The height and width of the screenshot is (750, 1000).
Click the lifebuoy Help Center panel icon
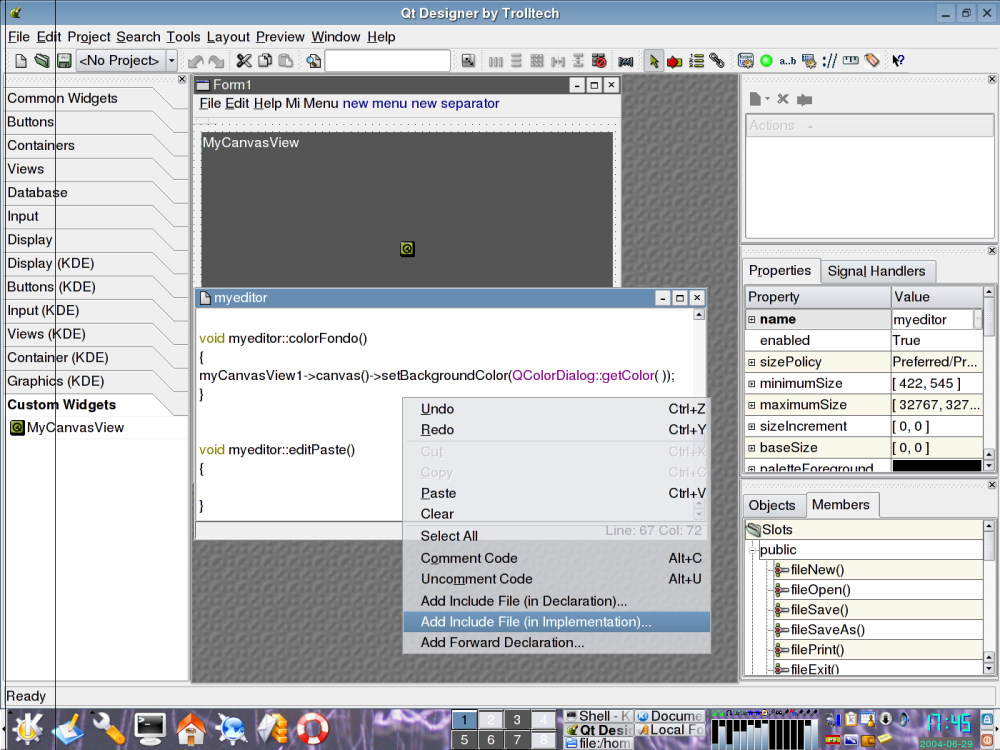(312, 729)
